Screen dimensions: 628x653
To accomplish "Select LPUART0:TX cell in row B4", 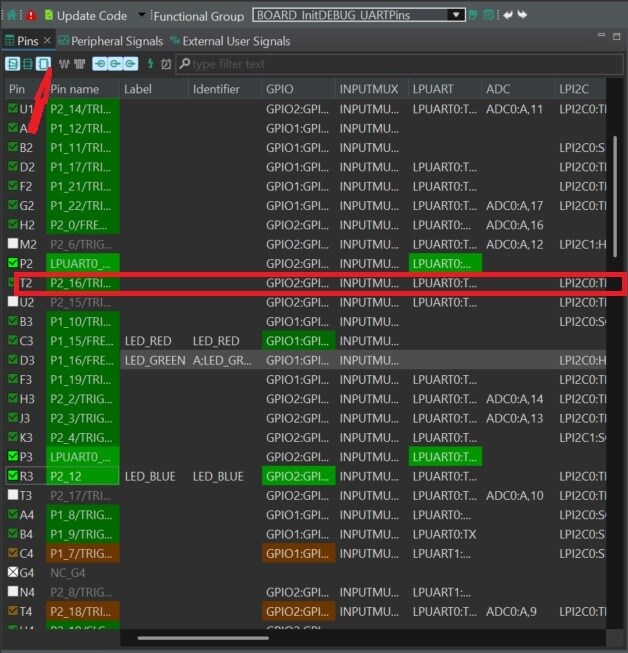I will 444,534.
